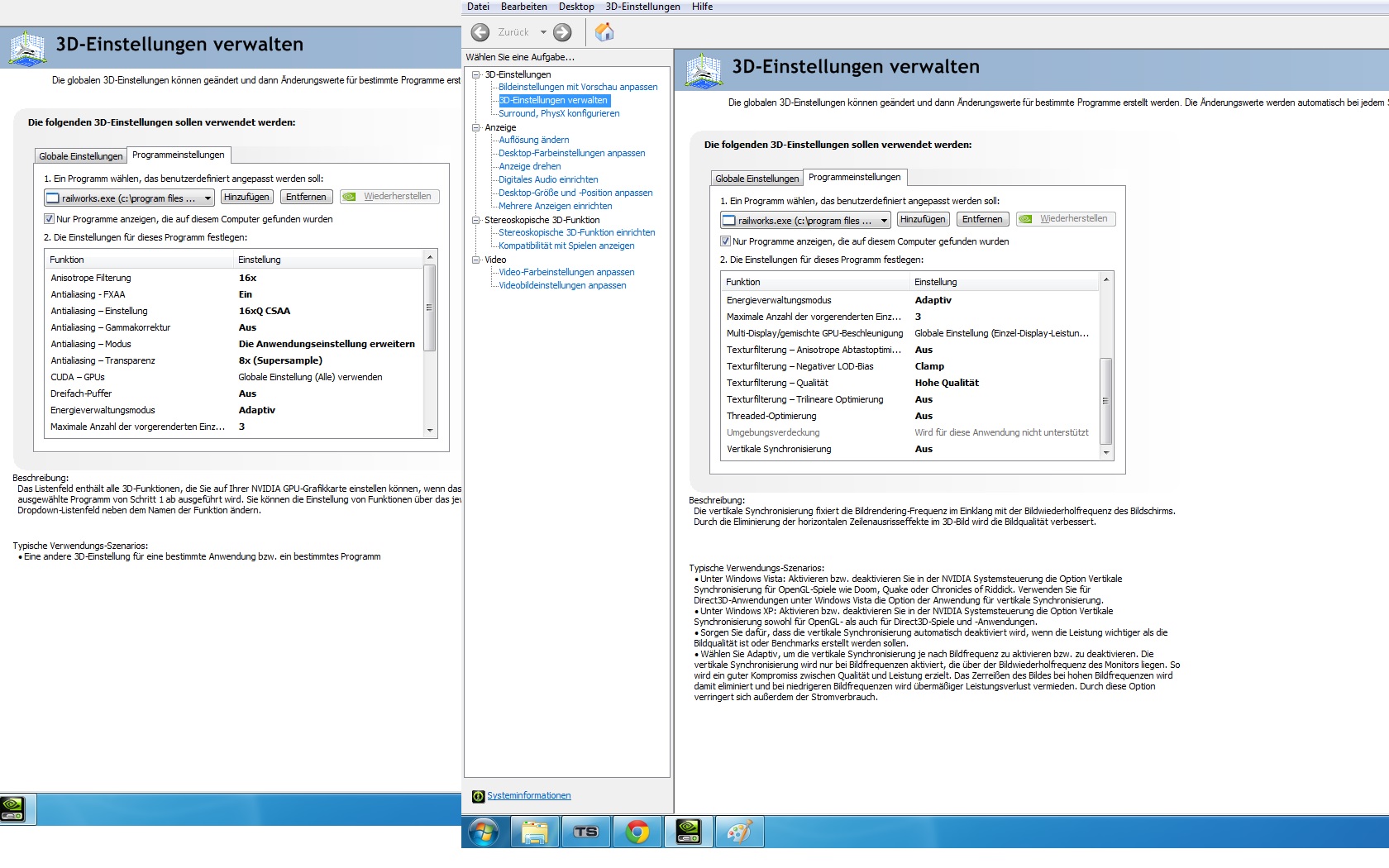Click the back arrow in the toolbar

point(480,32)
